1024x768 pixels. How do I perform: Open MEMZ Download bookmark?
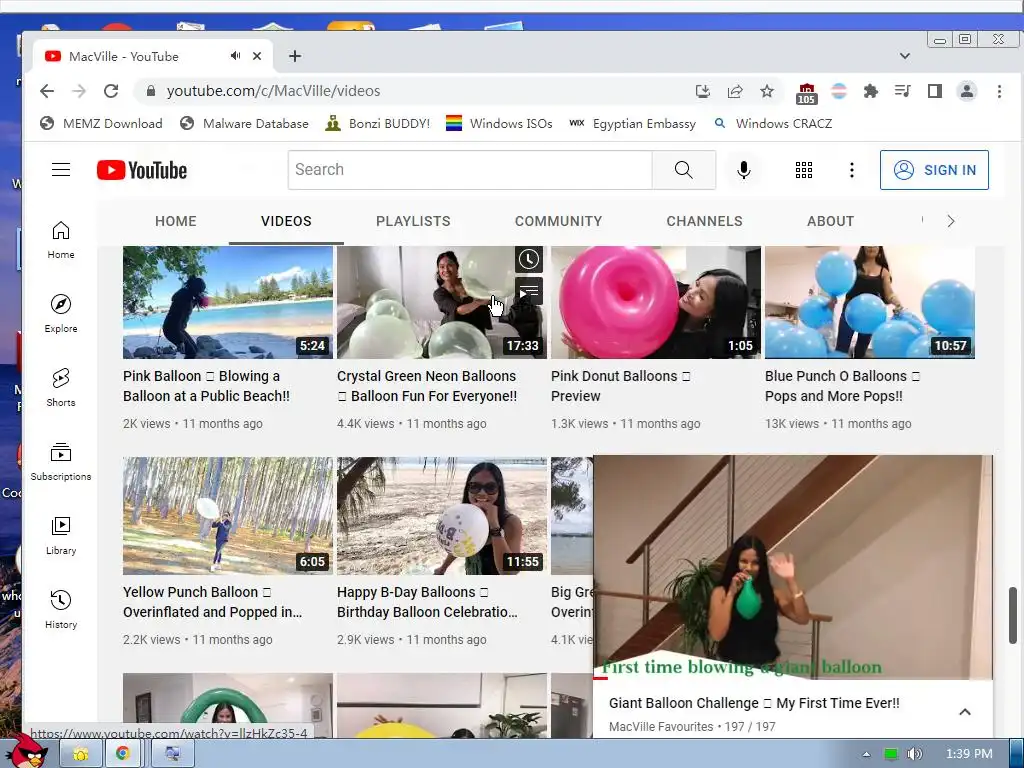click(101, 123)
